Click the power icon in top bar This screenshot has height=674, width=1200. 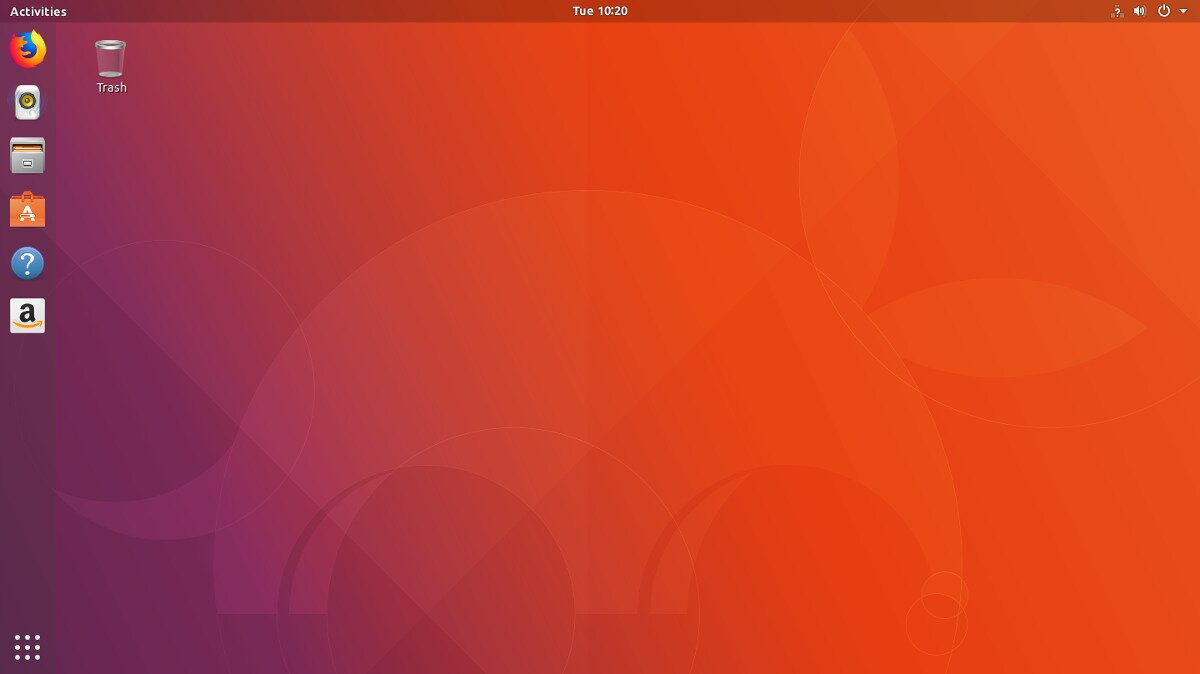(1164, 11)
